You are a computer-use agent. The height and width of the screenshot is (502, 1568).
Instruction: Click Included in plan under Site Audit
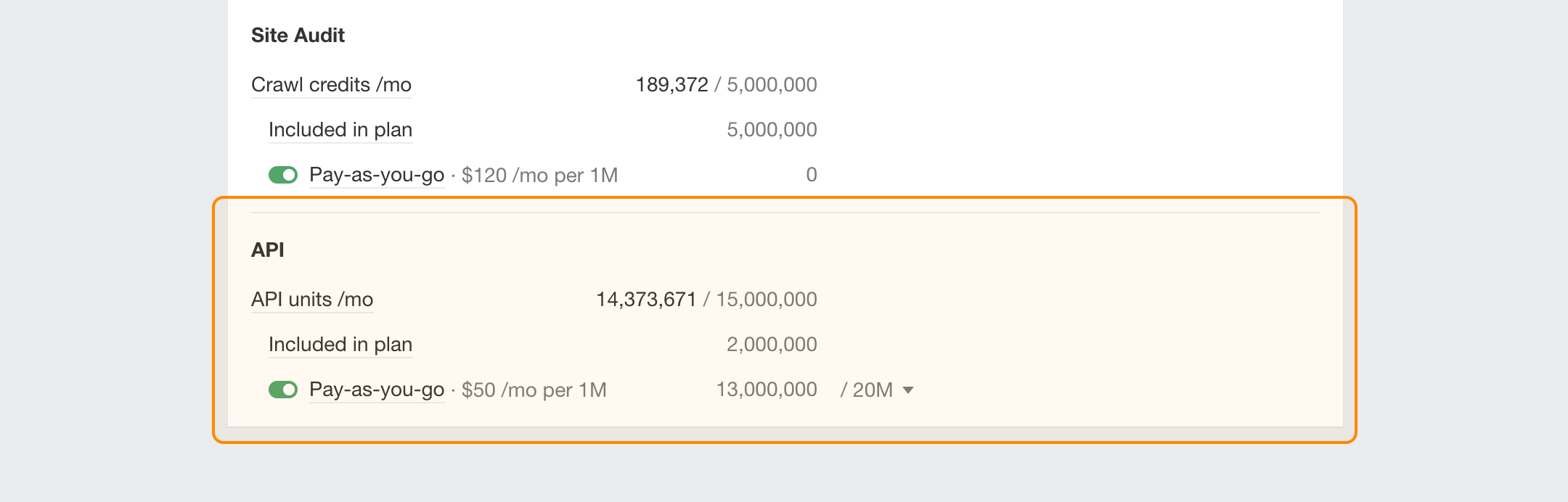tap(340, 130)
